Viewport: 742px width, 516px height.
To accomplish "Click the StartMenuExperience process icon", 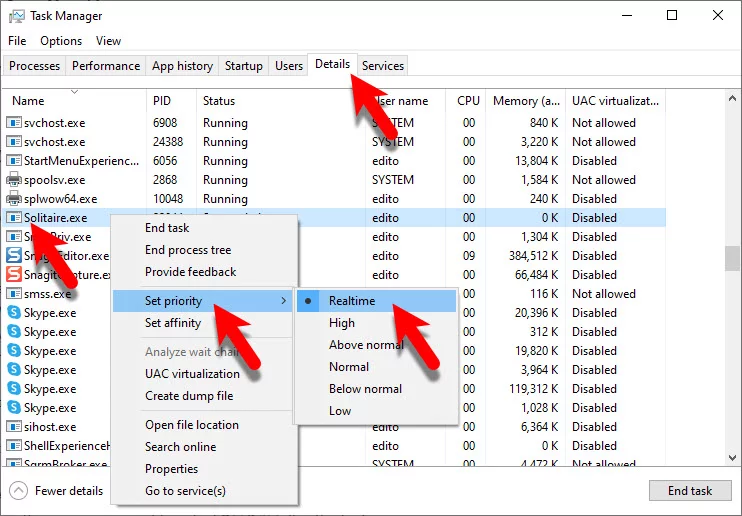I will 14,161.
